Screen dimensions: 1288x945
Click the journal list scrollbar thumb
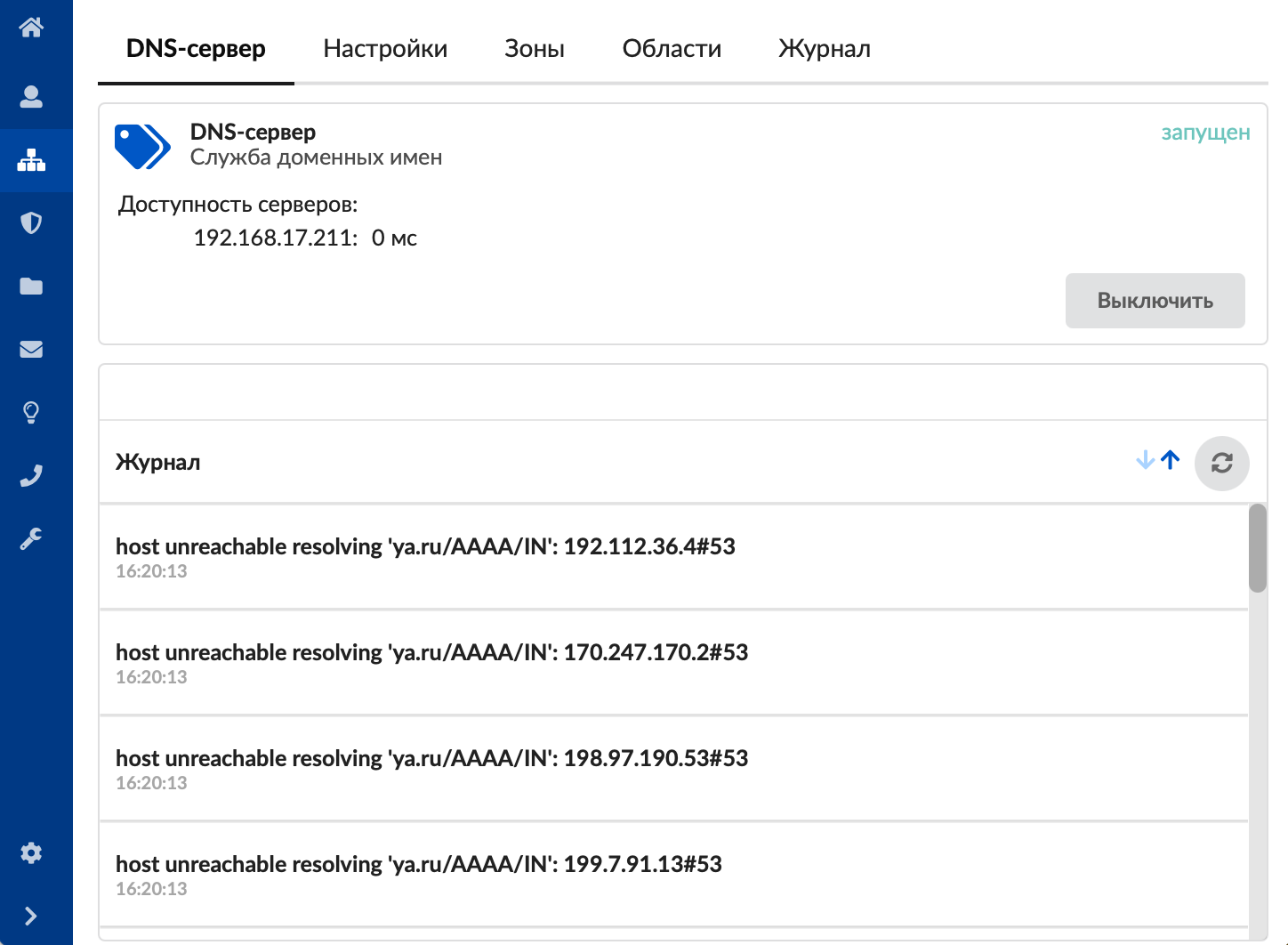[1257, 548]
